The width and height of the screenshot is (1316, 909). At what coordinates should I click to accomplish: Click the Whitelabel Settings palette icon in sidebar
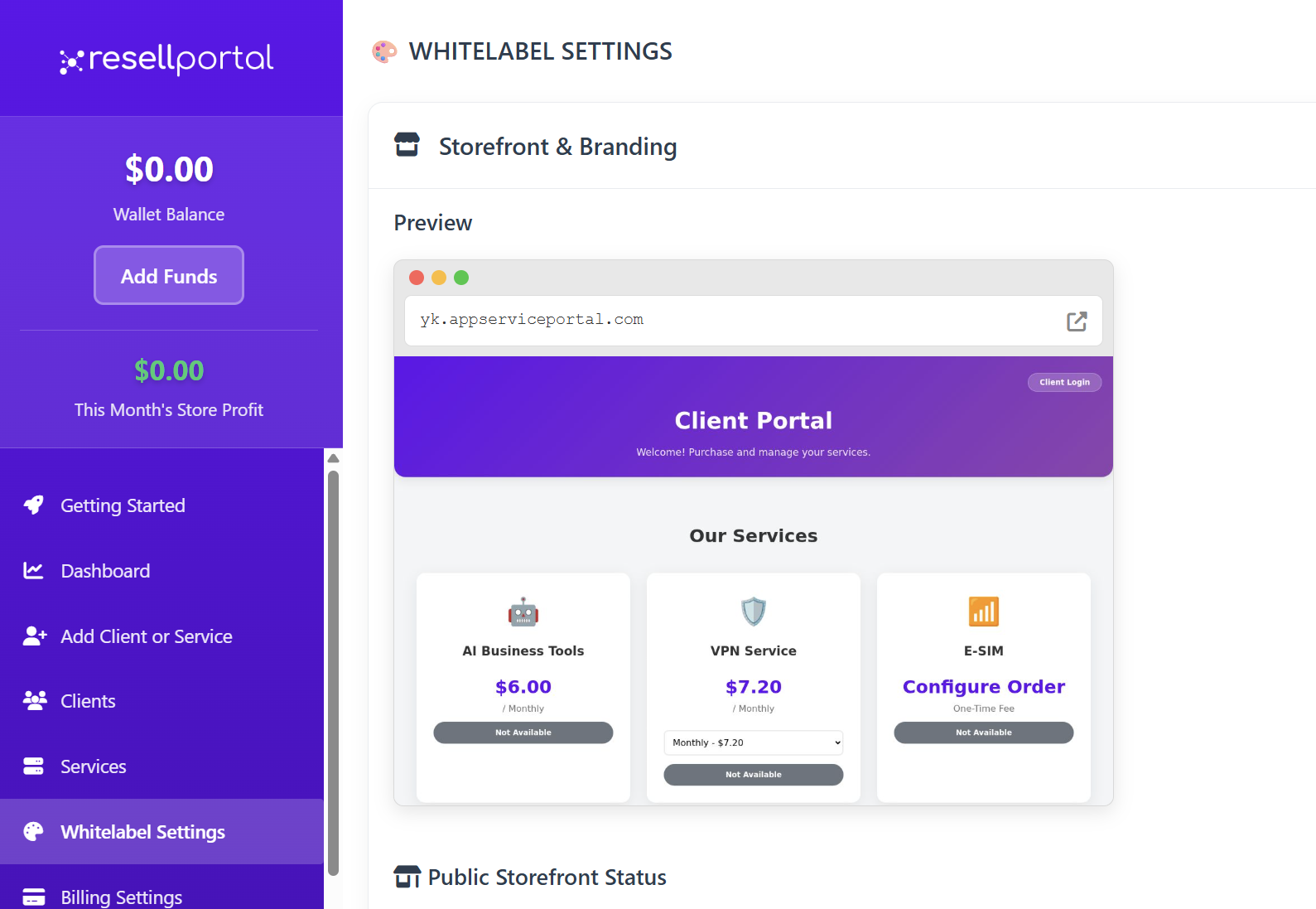tap(34, 832)
